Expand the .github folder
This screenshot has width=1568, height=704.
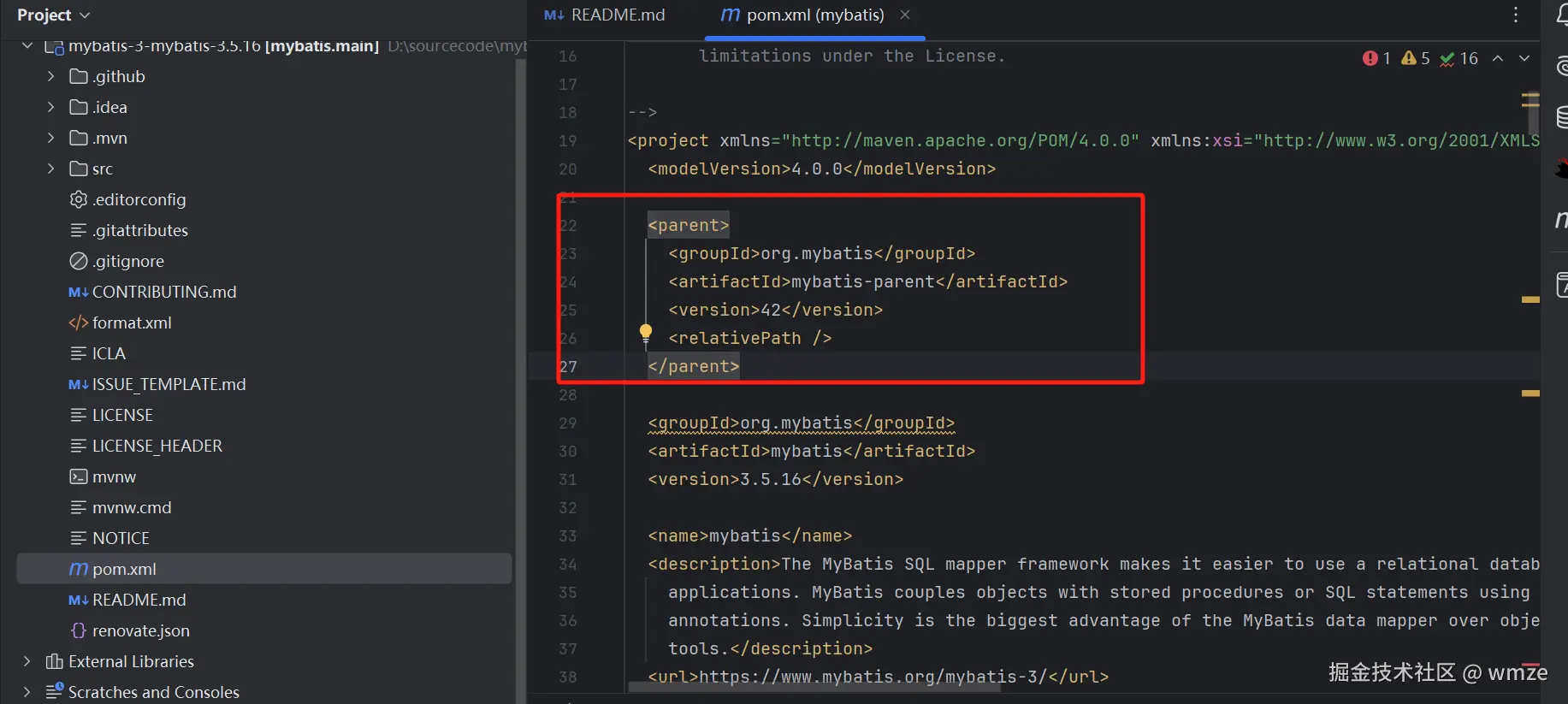pos(50,76)
